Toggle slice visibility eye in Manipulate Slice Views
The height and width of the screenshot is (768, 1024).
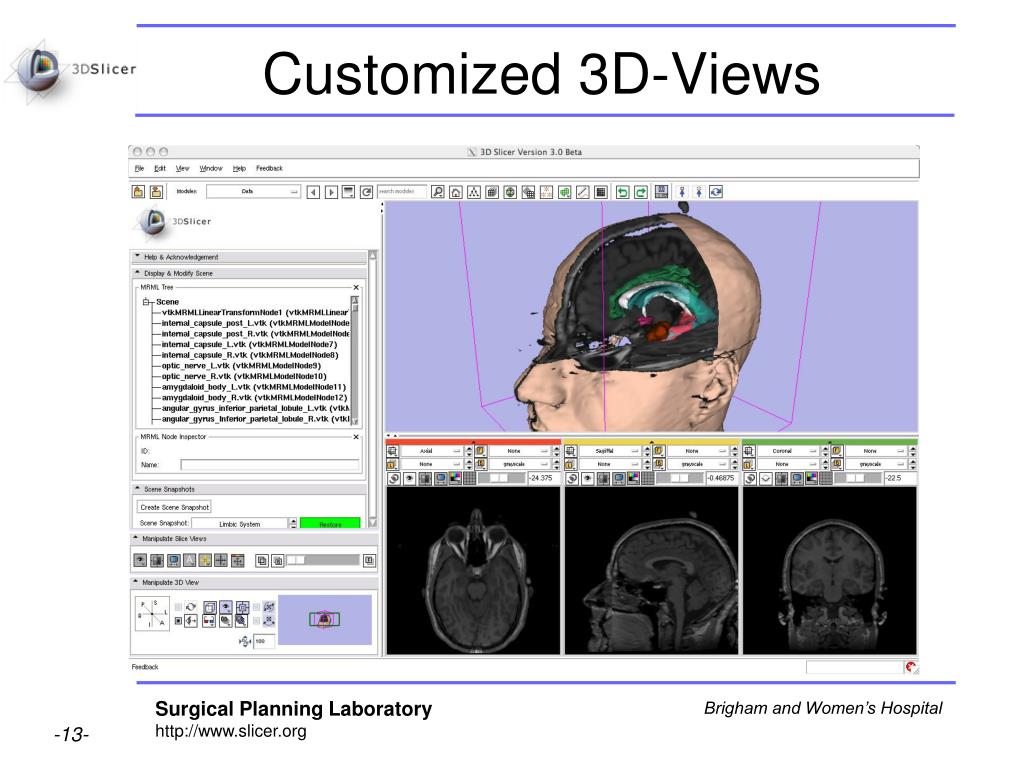(140, 560)
